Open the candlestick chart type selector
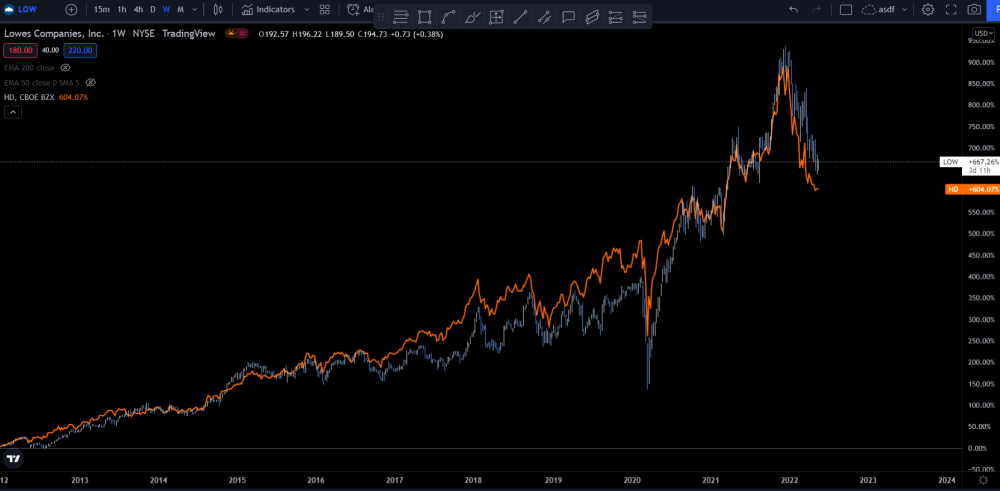1000x491 pixels. pos(218,10)
